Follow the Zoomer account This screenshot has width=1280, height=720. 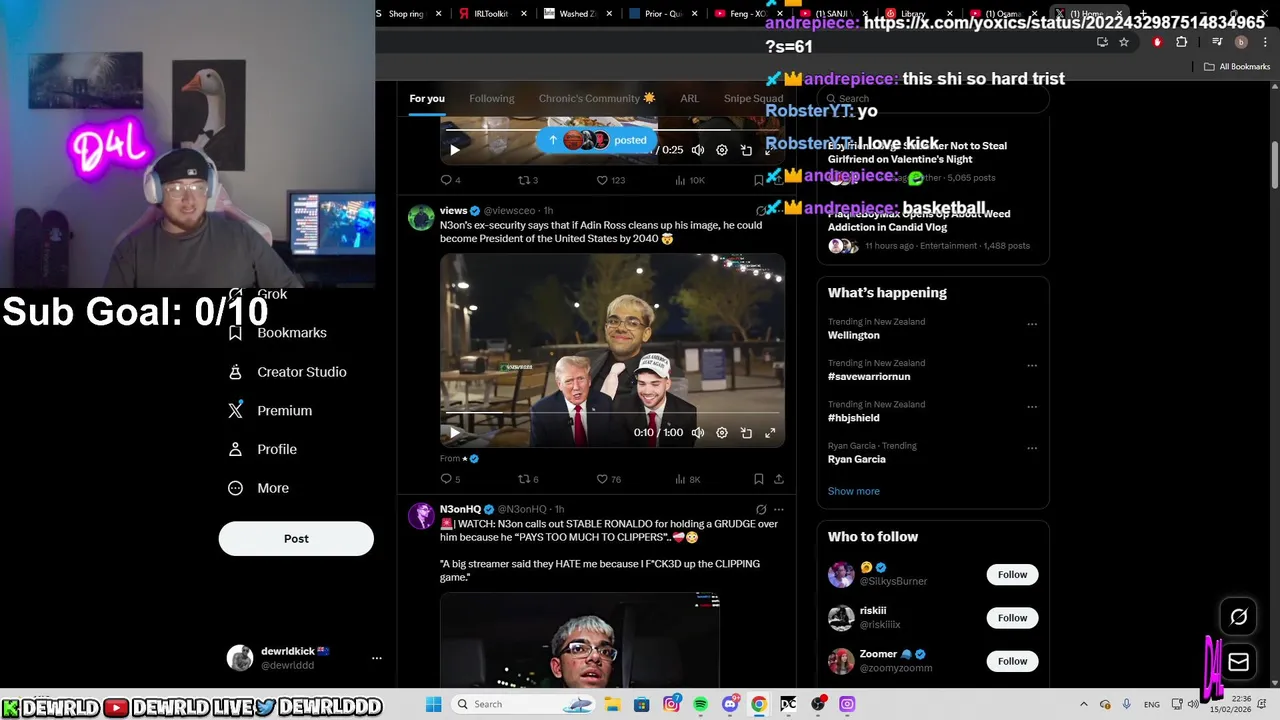point(1012,661)
